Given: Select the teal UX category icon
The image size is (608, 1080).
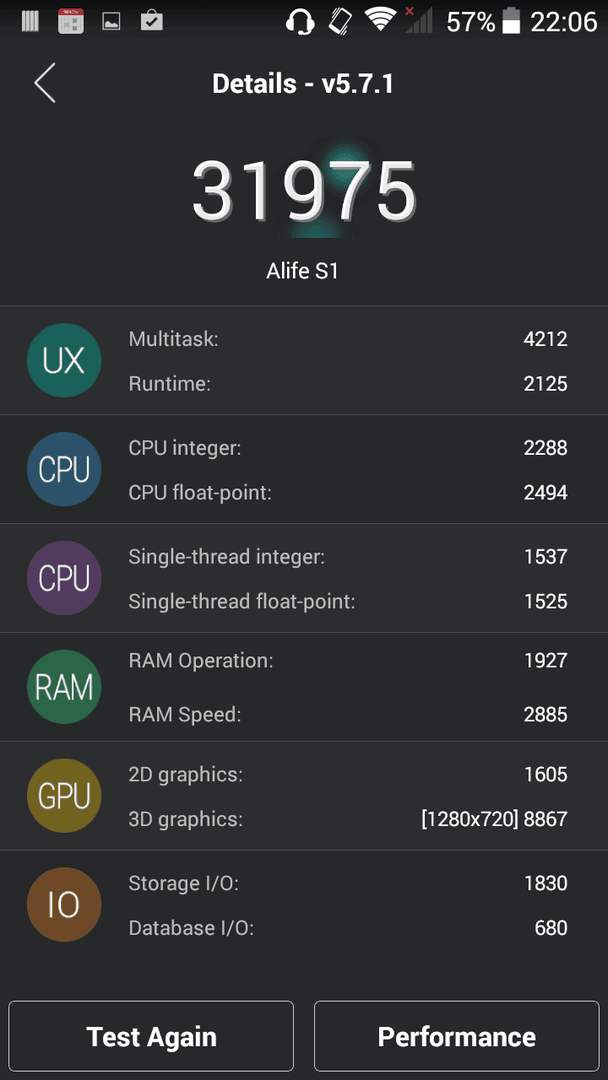Looking at the screenshot, I should pyautogui.click(x=64, y=360).
